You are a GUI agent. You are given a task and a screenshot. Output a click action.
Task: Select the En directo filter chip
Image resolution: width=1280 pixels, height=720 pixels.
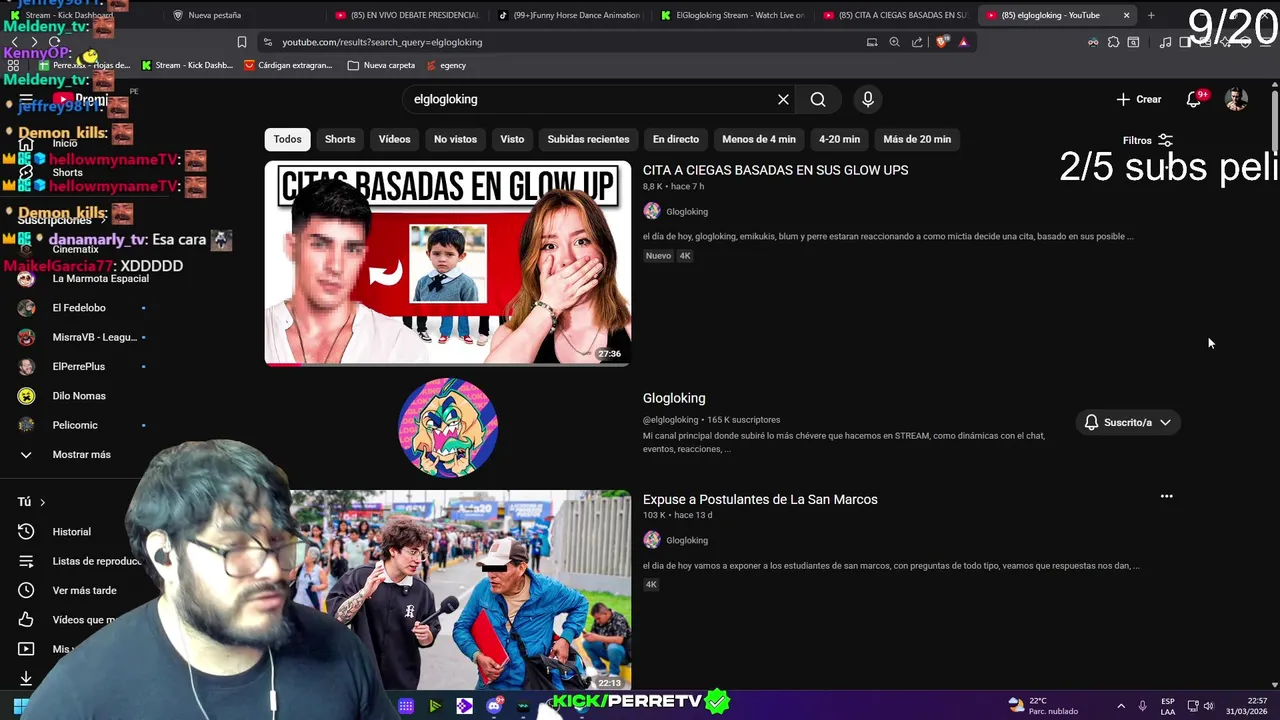[676, 139]
